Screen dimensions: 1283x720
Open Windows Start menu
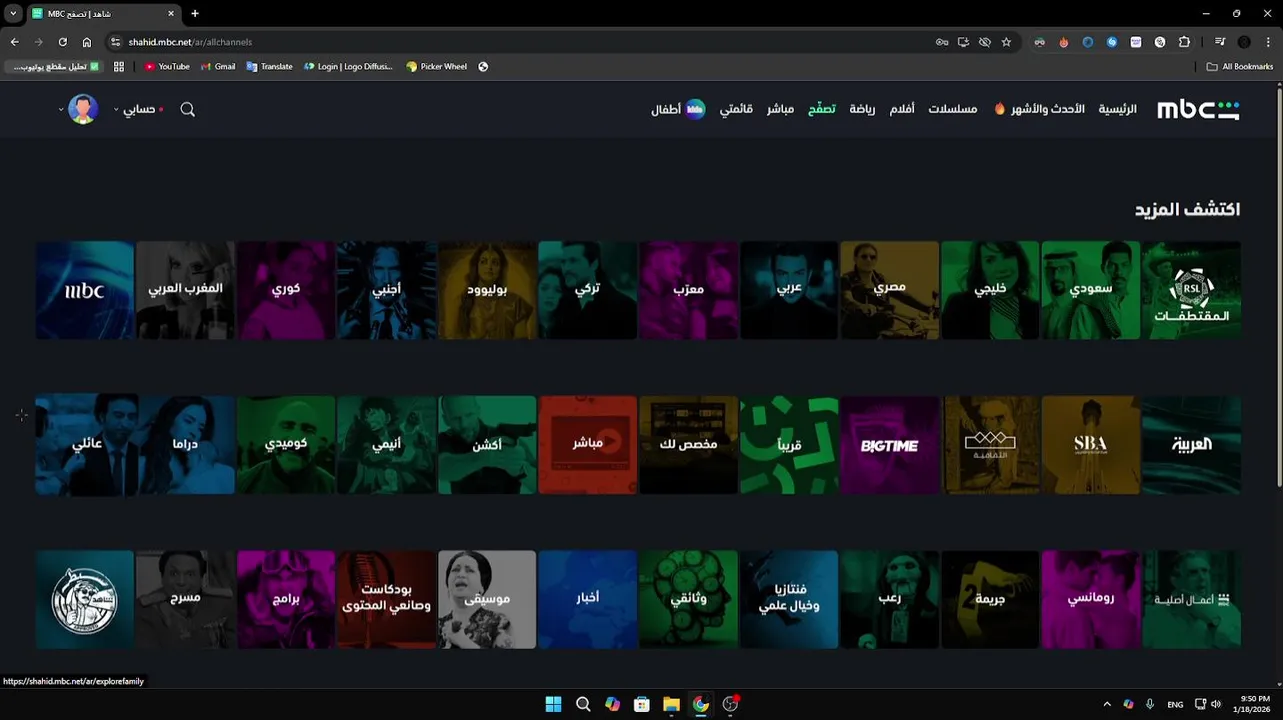[x=553, y=704]
